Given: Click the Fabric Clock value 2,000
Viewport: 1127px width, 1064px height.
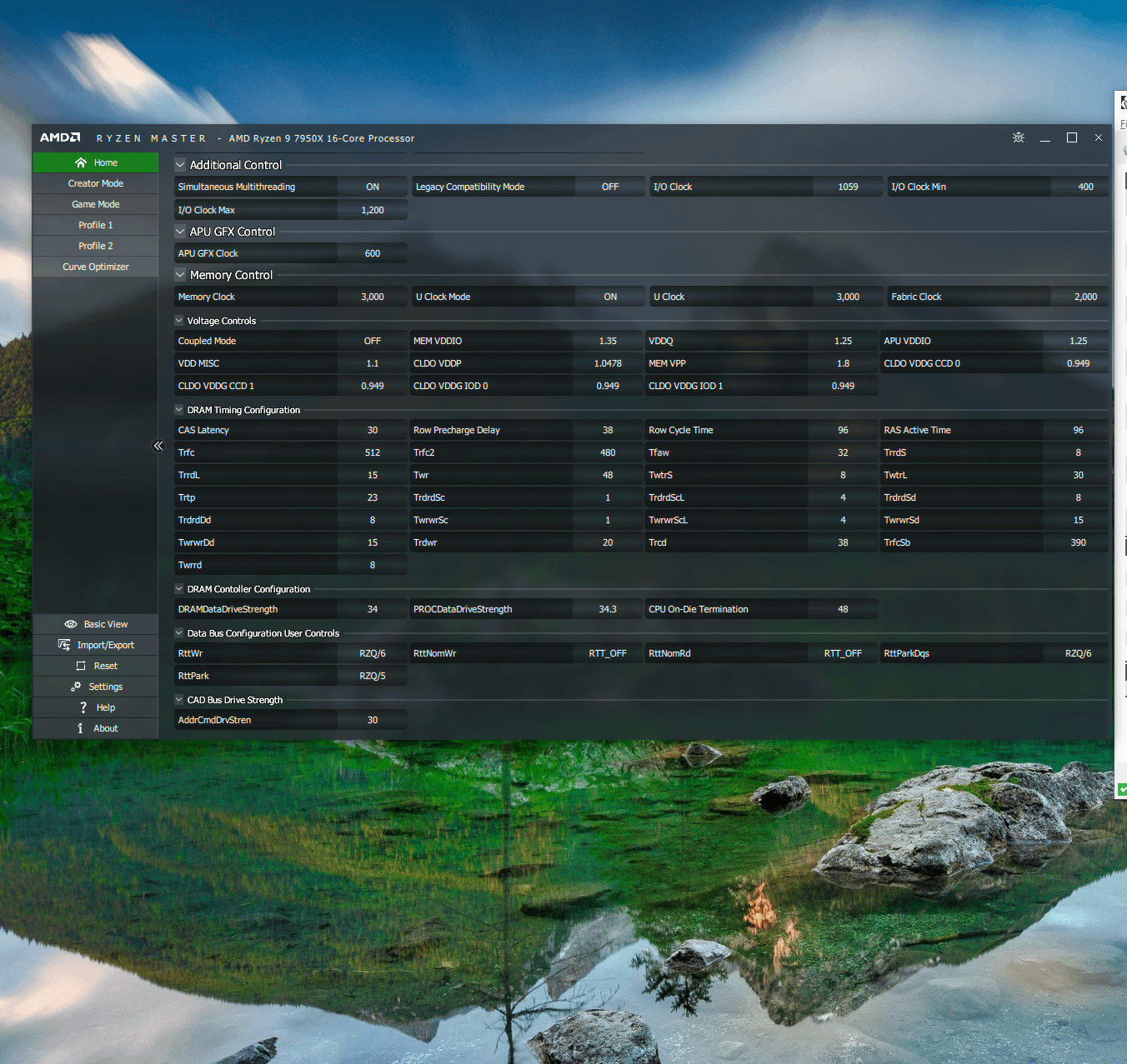Looking at the screenshot, I should tap(1085, 297).
